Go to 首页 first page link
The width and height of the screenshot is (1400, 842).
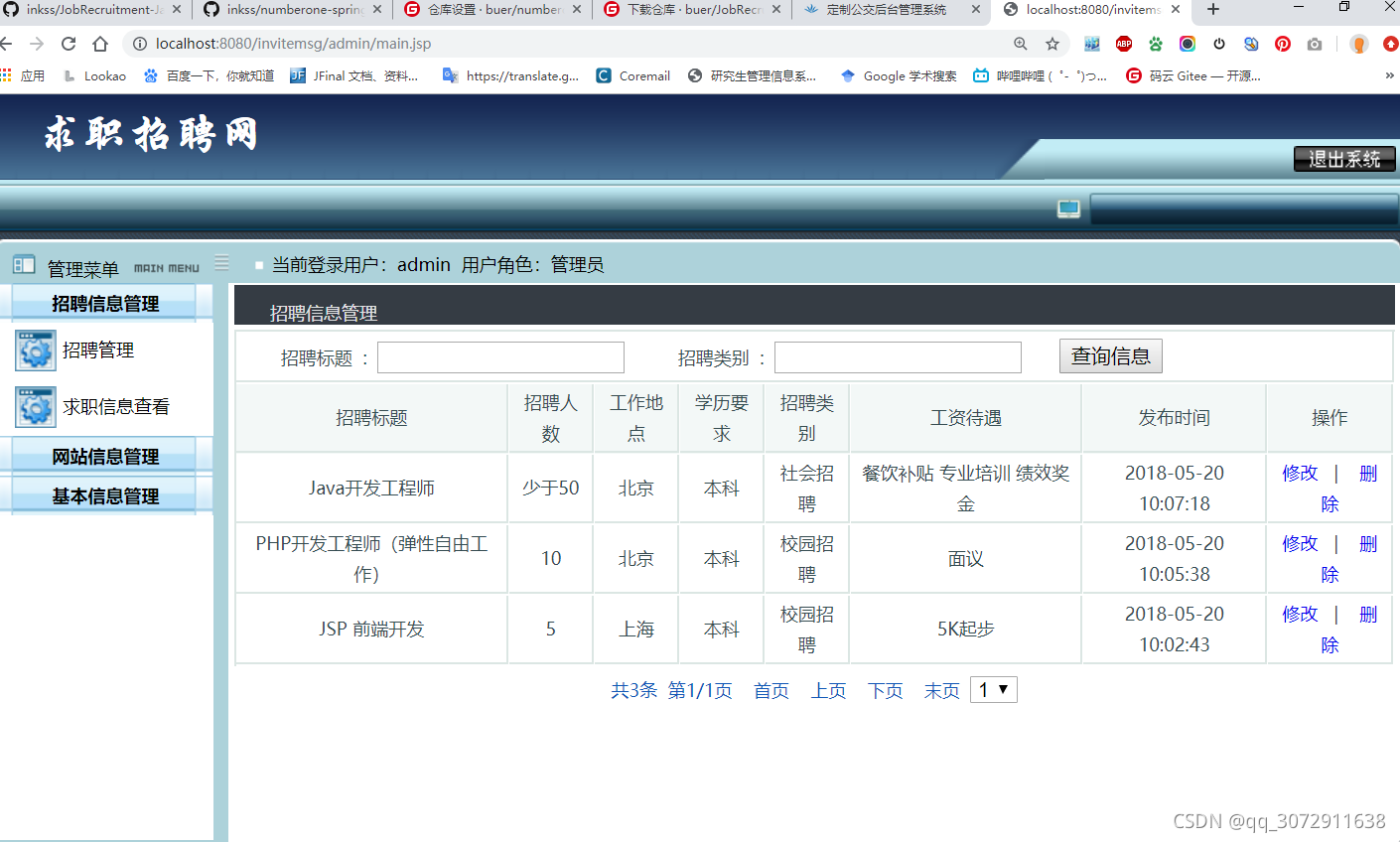click(x=771, y=690)
